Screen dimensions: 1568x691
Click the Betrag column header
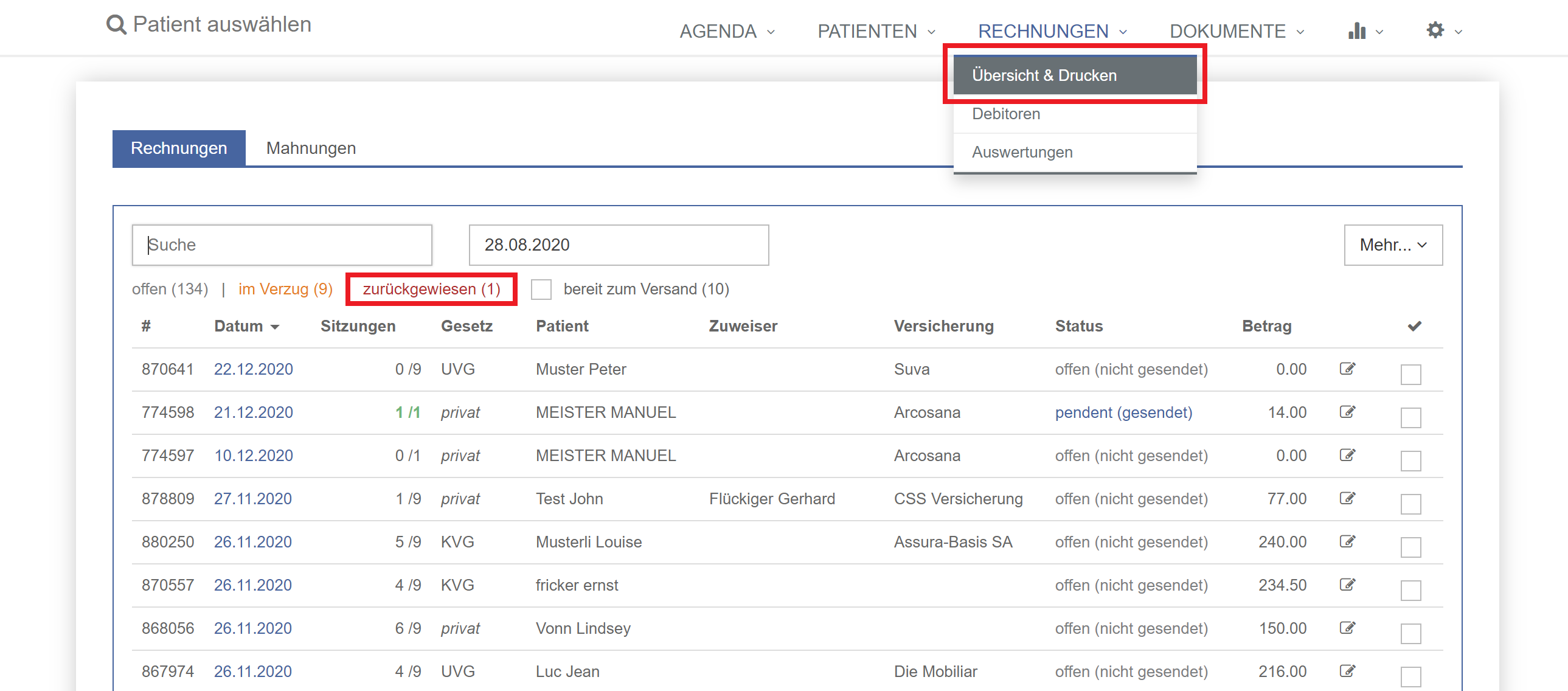1266,326
